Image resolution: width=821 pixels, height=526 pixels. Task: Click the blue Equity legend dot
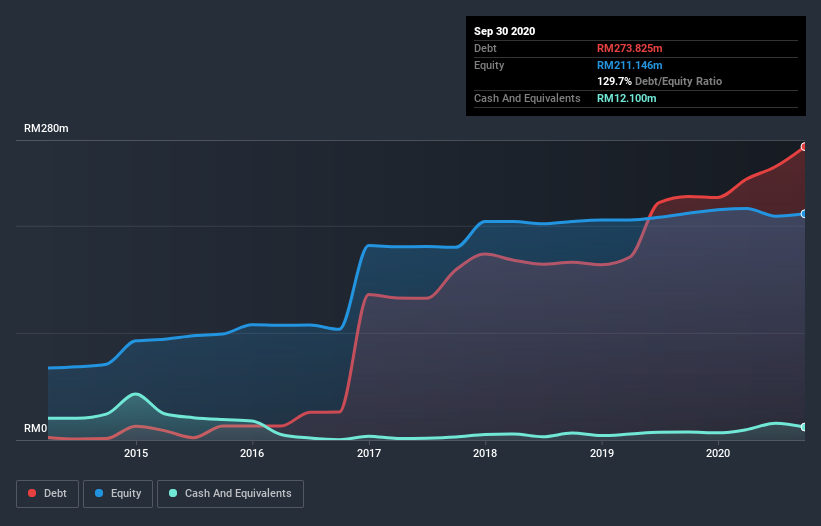99,493
